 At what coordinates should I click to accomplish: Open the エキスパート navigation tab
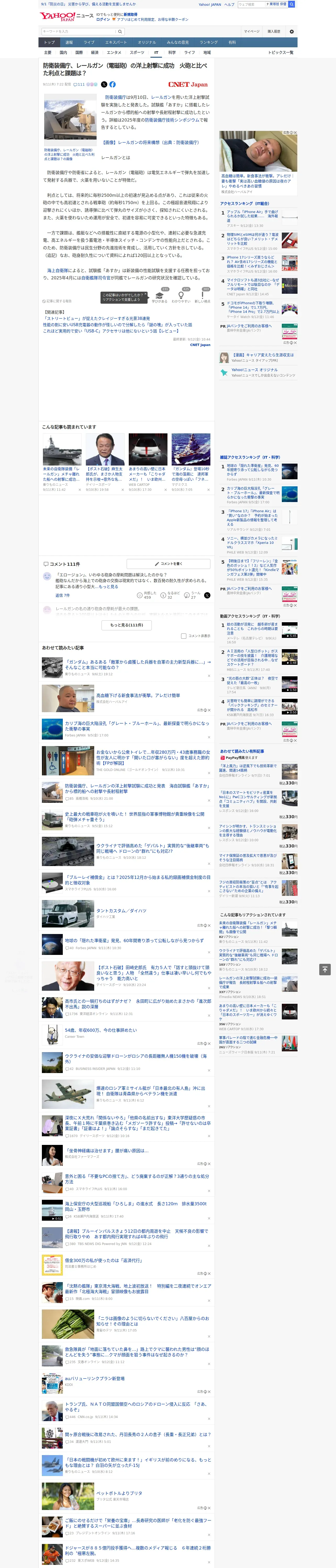point(116,43)
